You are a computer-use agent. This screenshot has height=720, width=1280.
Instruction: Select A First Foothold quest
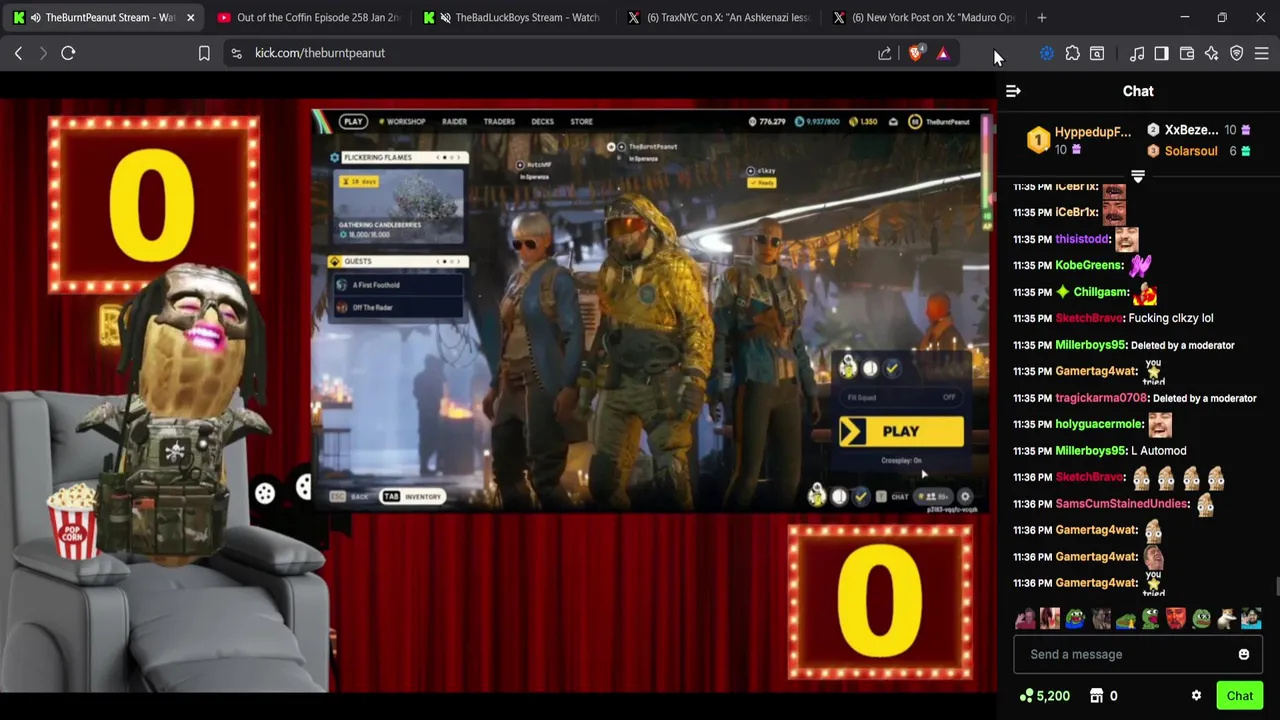coord(399,285)
